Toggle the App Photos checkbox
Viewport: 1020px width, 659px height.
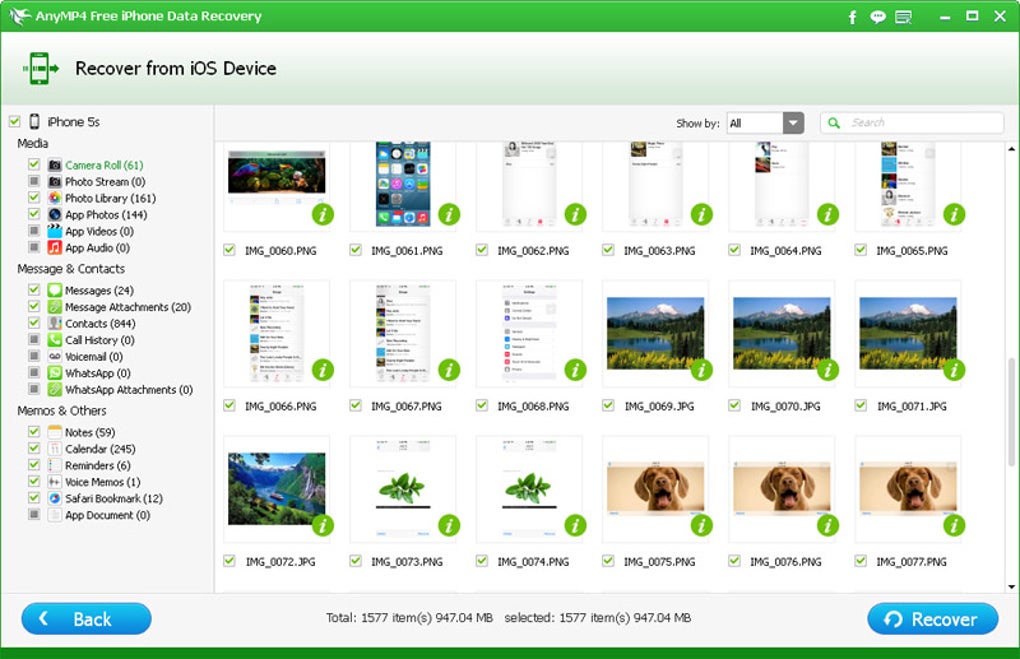(34, 214)
